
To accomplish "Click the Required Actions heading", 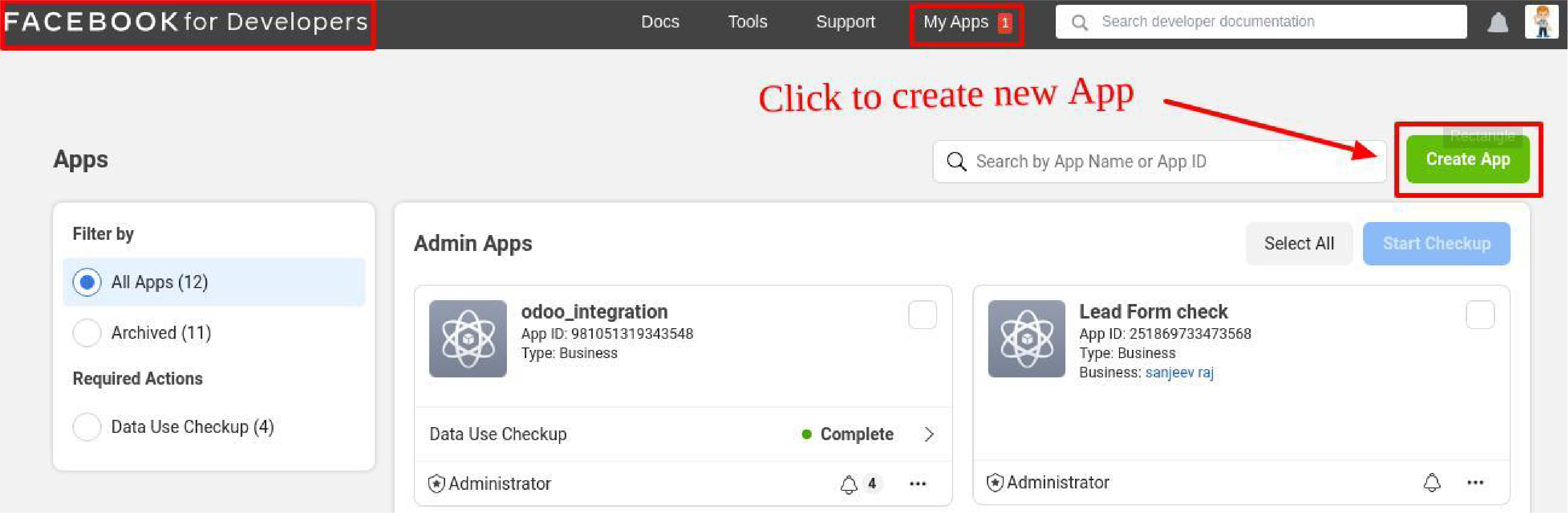I will tap(137, 379).
